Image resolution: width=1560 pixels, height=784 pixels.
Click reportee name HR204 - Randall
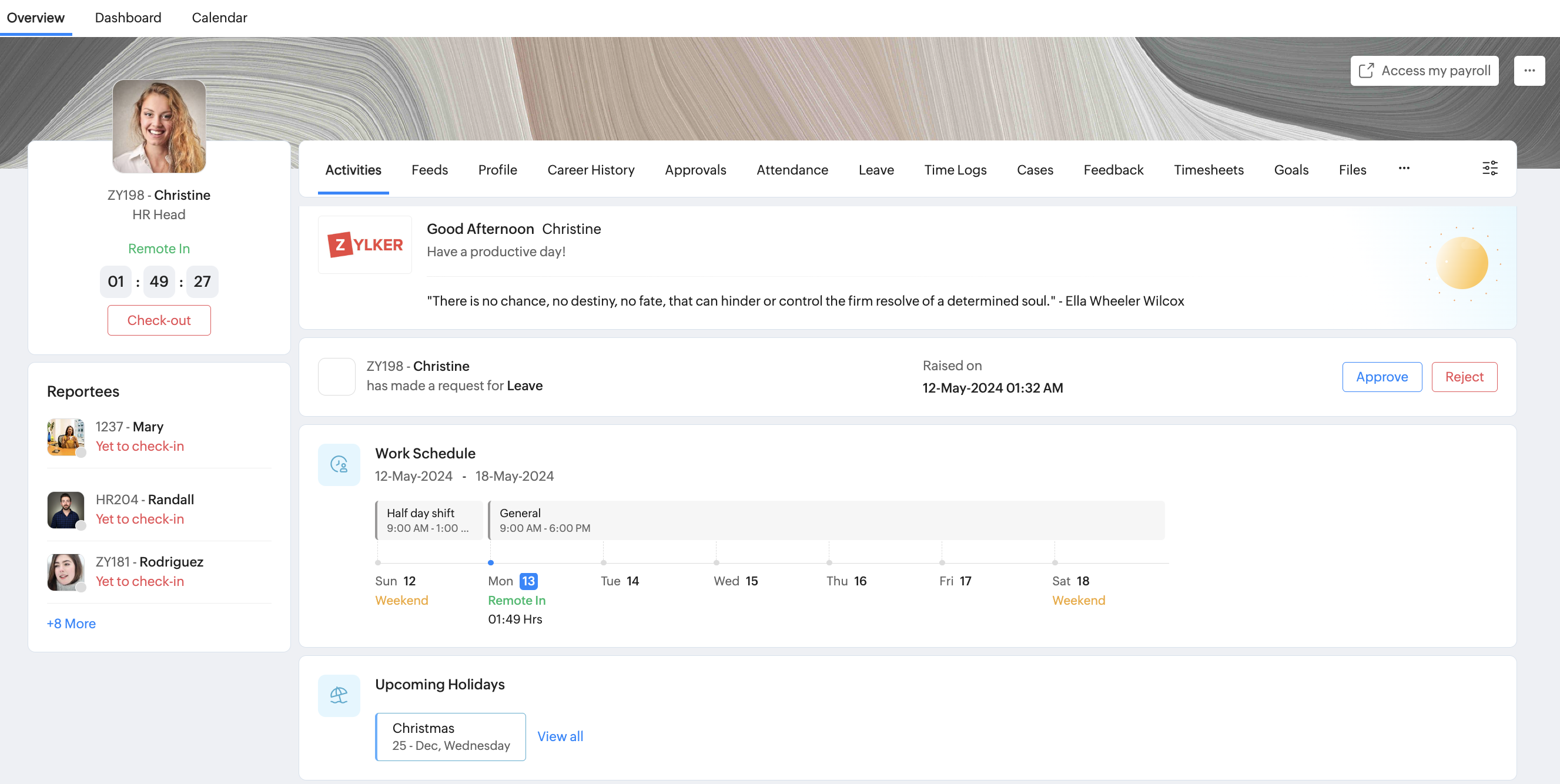[x=145, y=500]
